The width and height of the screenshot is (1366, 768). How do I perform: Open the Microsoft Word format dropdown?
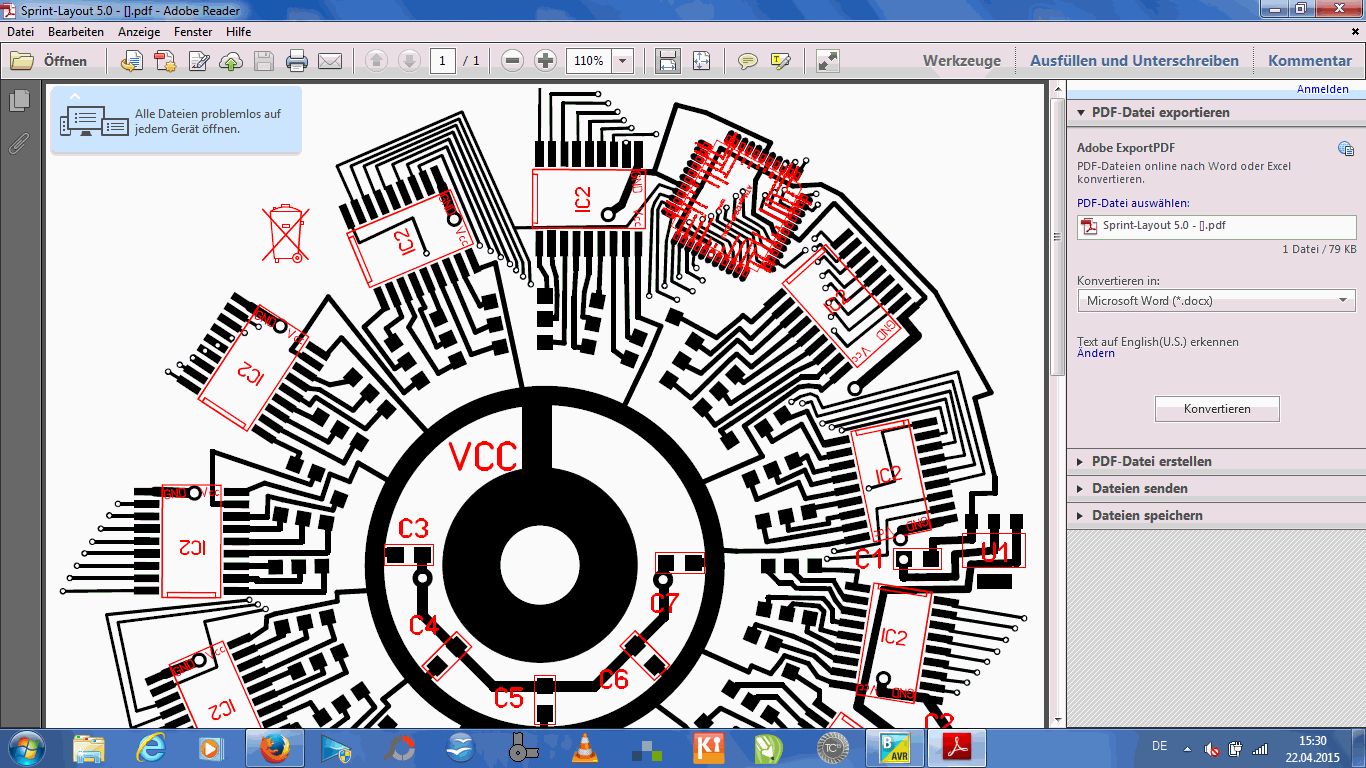tap(1216, 300)
